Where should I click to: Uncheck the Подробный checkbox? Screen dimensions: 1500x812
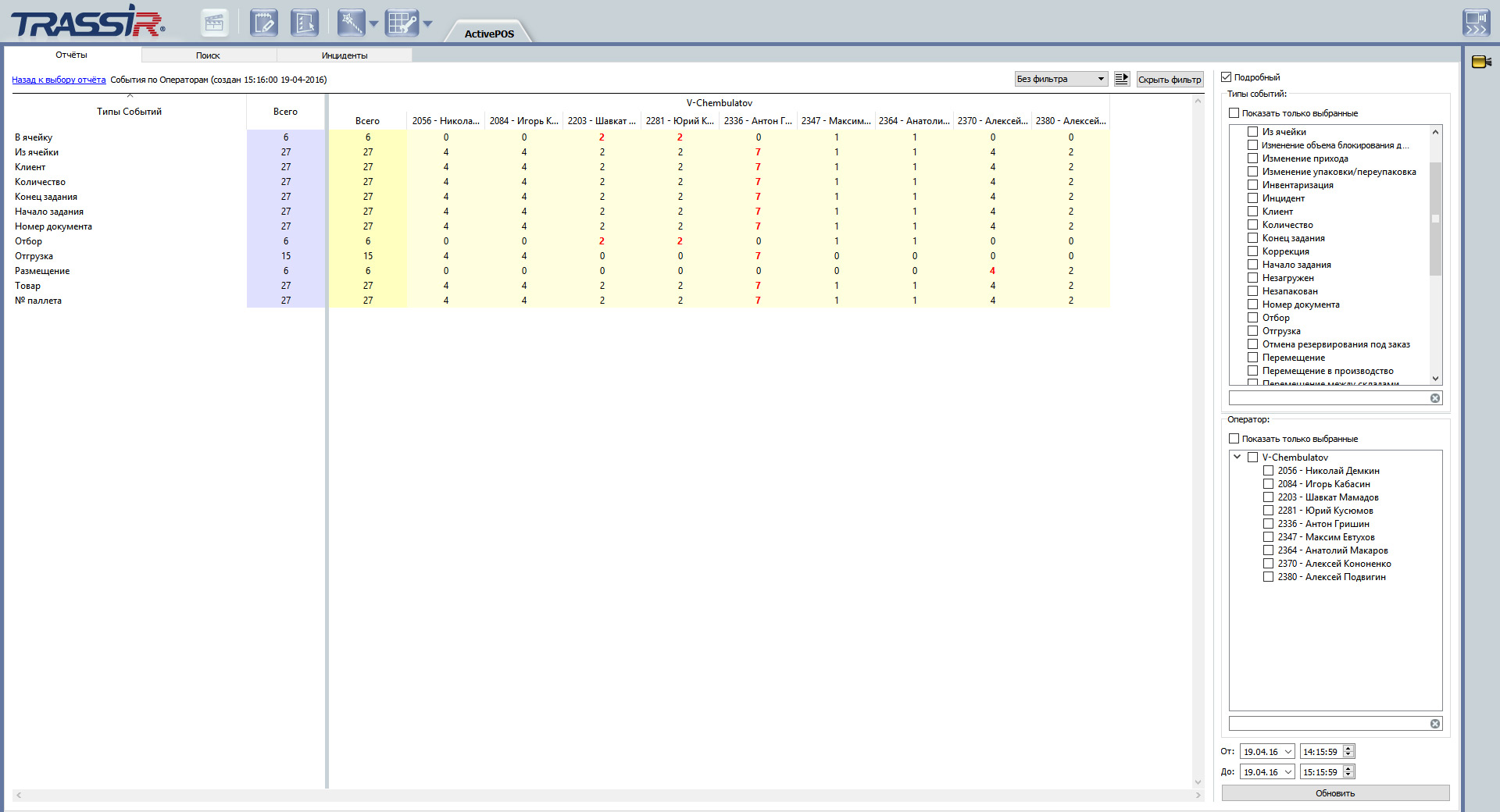1227,77
